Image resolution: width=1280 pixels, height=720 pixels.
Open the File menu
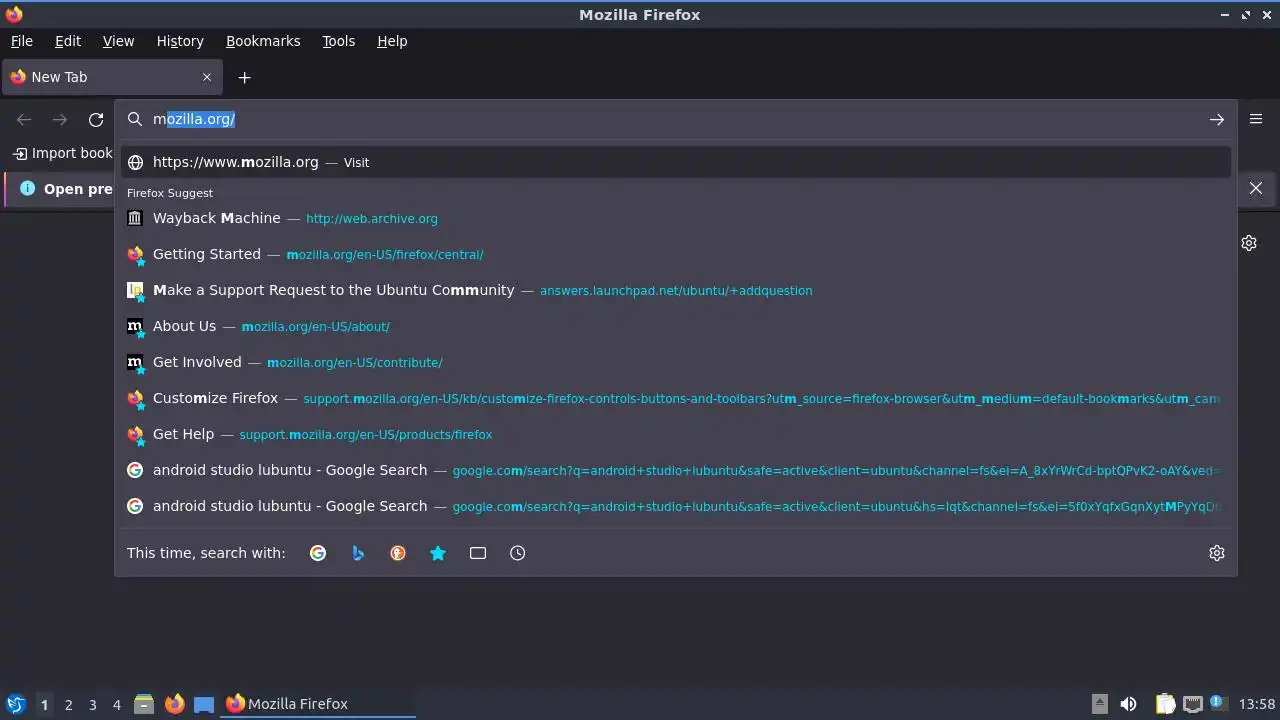coord(22,41)
